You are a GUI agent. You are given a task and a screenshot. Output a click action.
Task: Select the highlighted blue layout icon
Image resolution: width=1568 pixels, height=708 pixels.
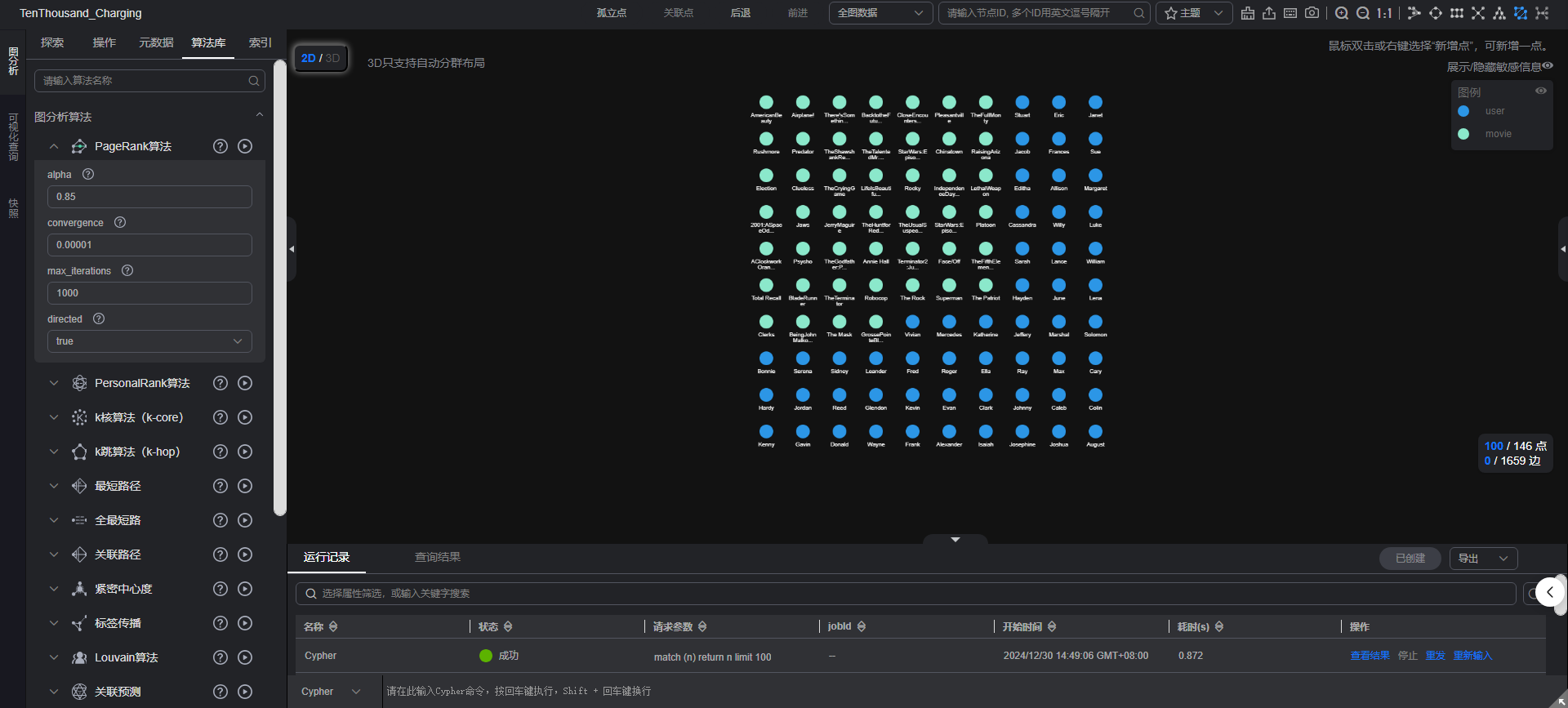click(x=1521, y=13)
